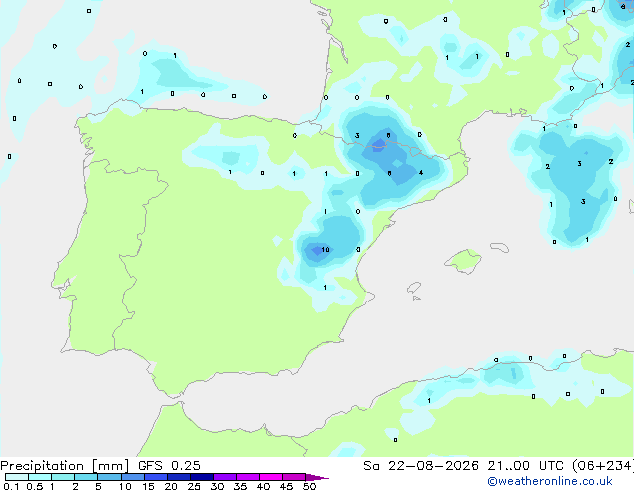Select the 2–5 mm legend color swatch
Screen dimensions: 634x490
(x=86, y=477)
